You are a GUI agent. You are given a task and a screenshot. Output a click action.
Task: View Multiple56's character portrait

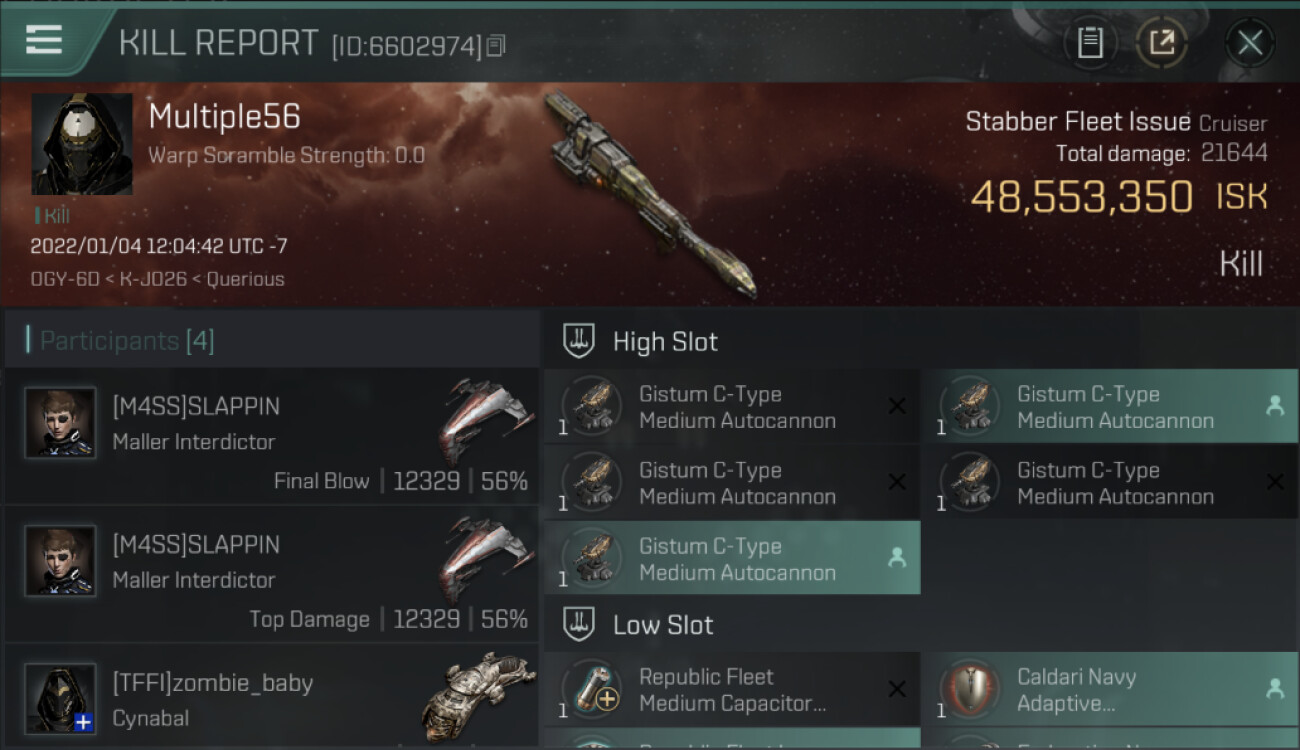(82, 145)
